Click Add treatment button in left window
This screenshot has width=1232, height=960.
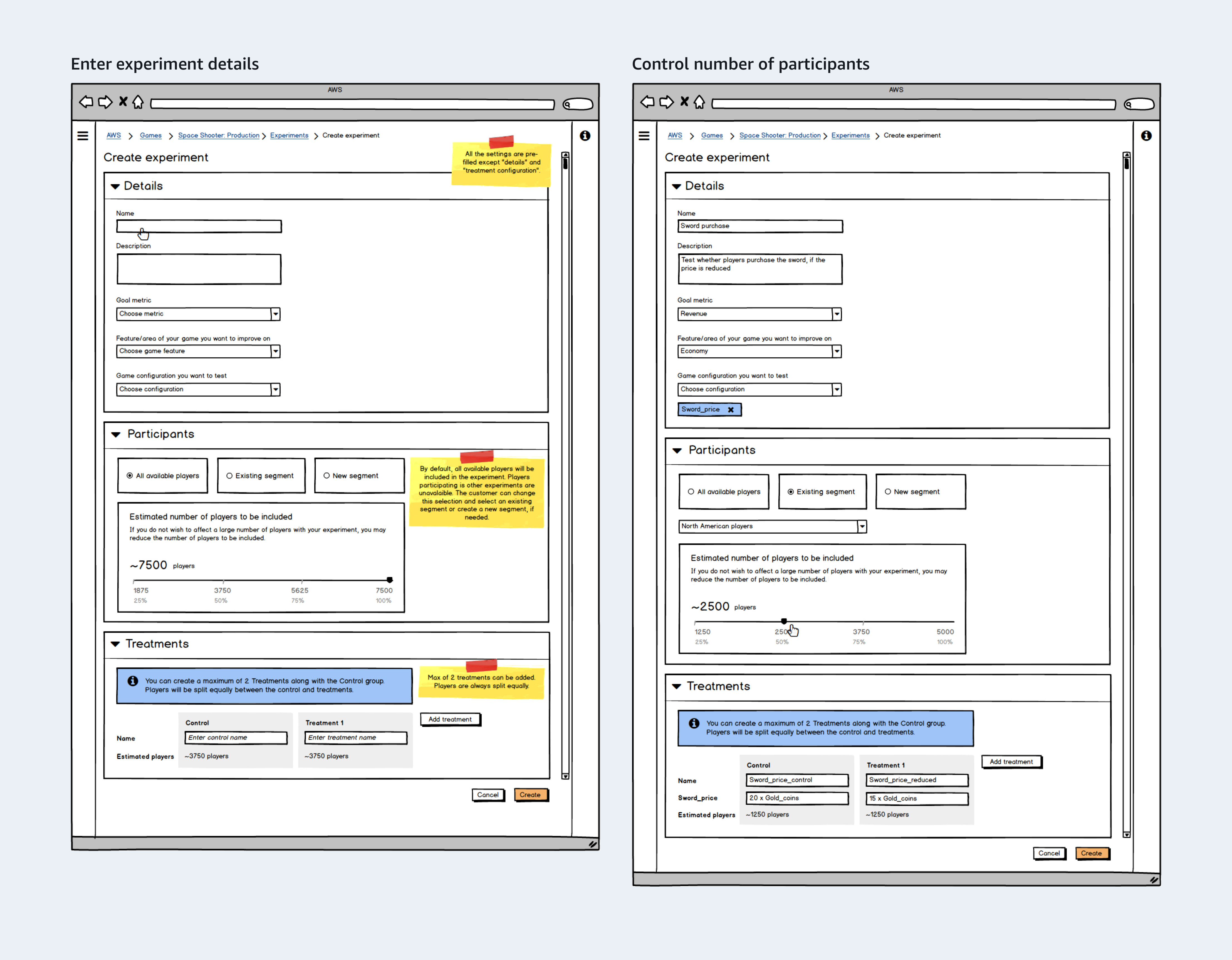(450, 720)
